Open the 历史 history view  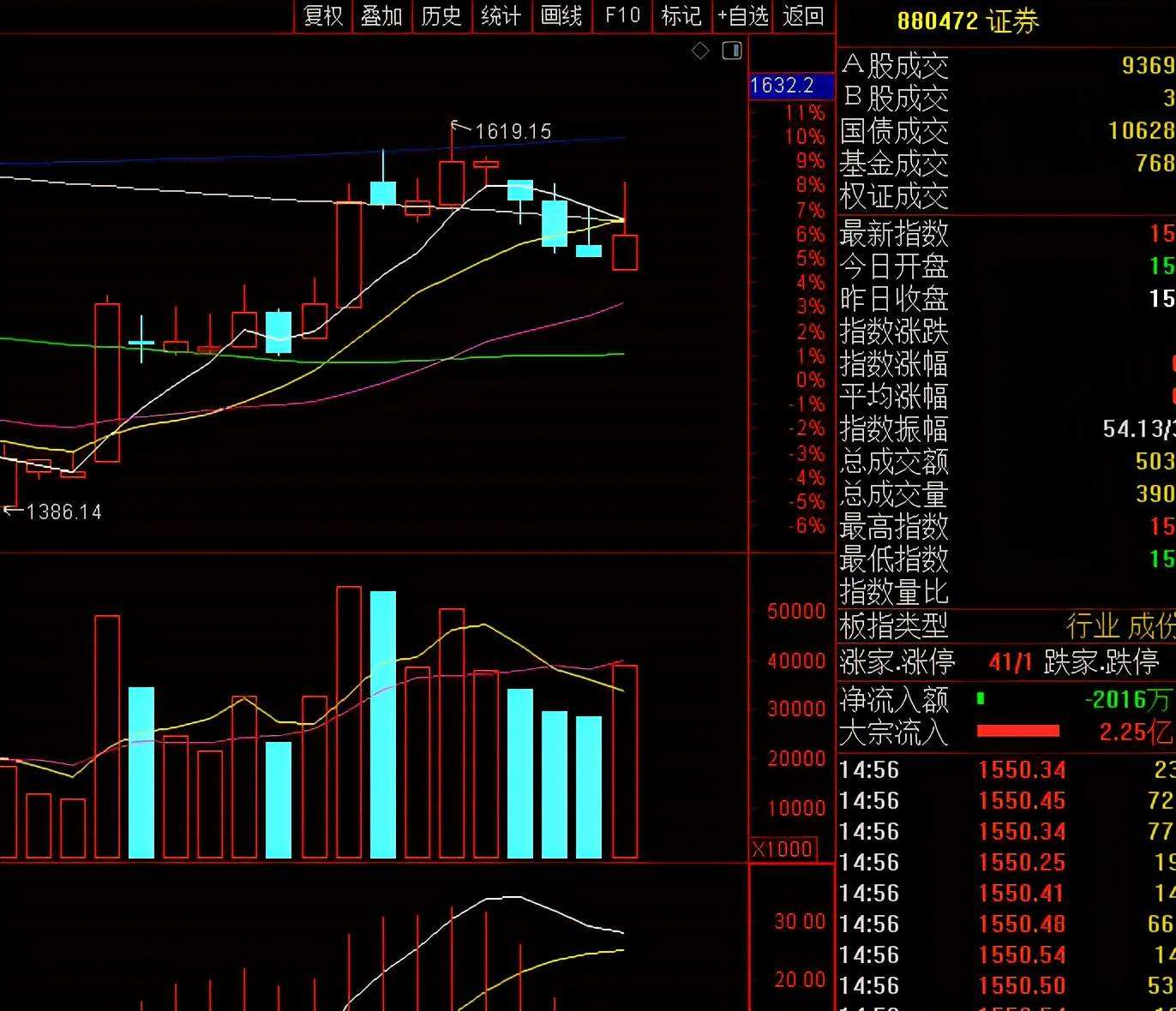click(441, 15)
